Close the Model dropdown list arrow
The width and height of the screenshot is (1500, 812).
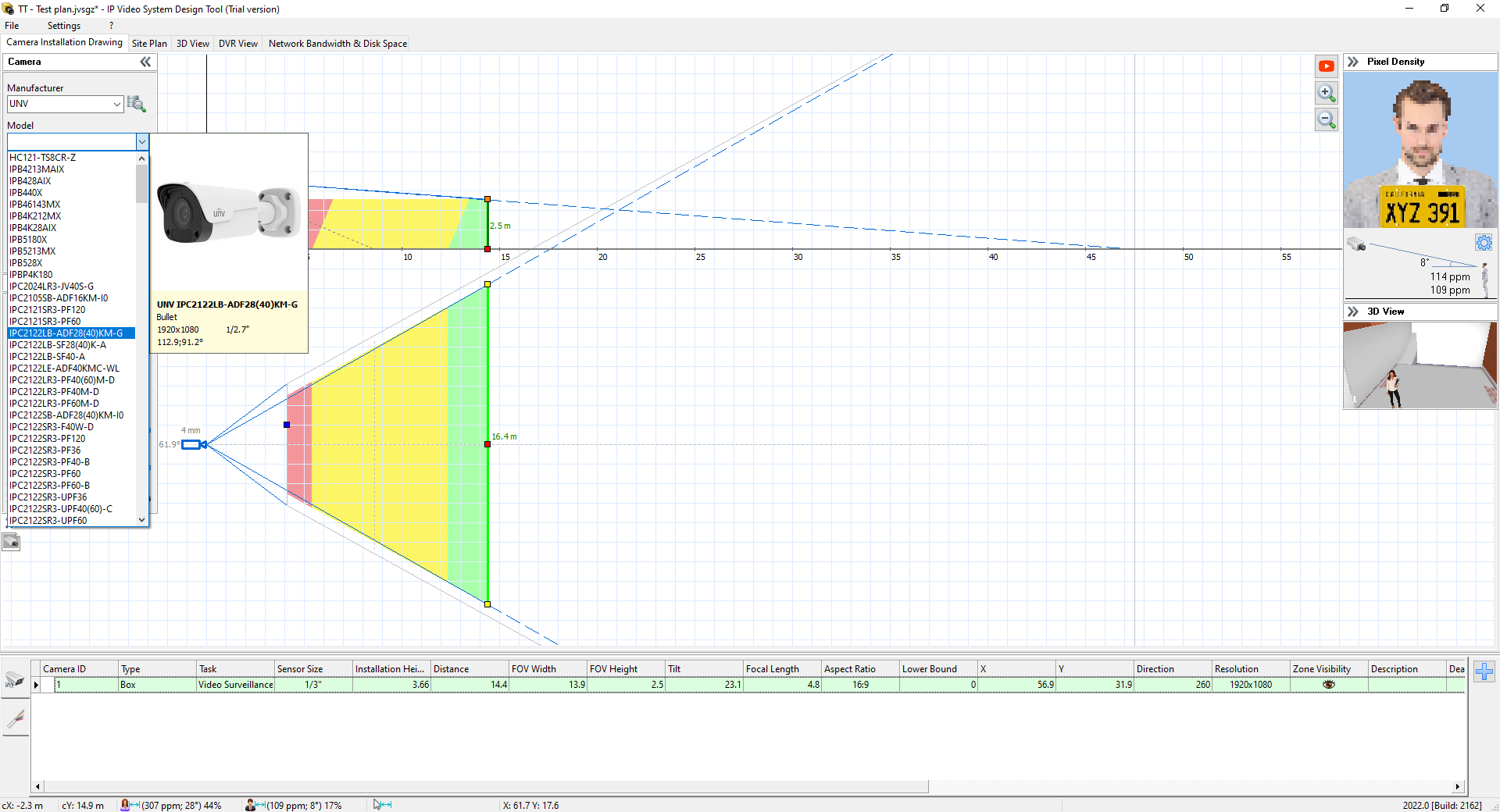coord(142,141)
